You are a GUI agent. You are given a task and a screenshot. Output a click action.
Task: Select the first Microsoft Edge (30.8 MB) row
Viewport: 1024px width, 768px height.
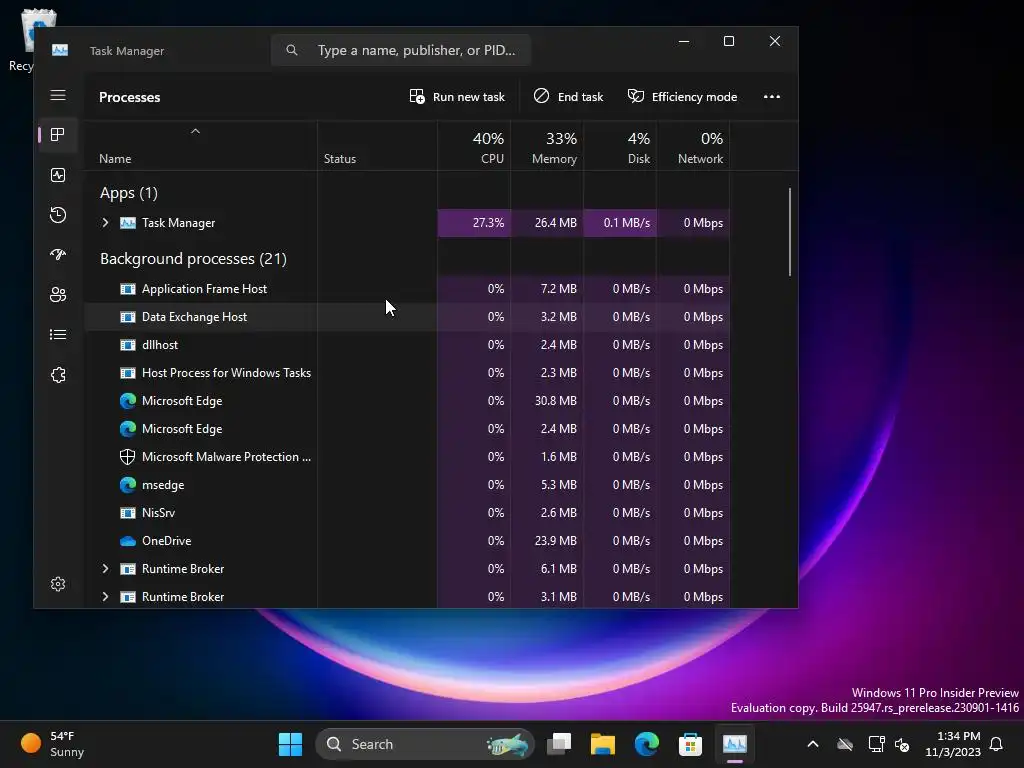(x=408, y=401)
